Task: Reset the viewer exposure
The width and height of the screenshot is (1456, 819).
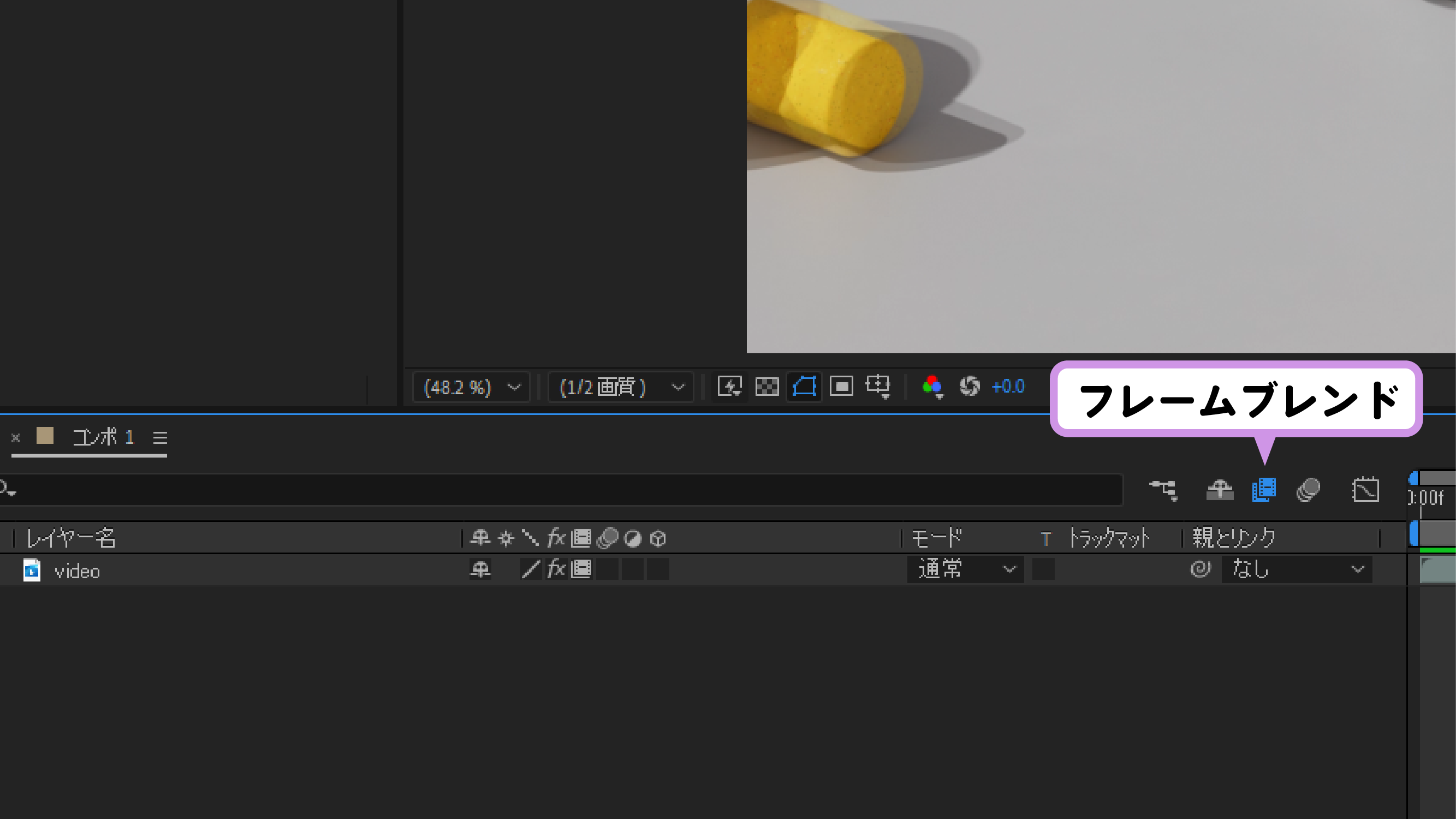Action: point(970,387)
